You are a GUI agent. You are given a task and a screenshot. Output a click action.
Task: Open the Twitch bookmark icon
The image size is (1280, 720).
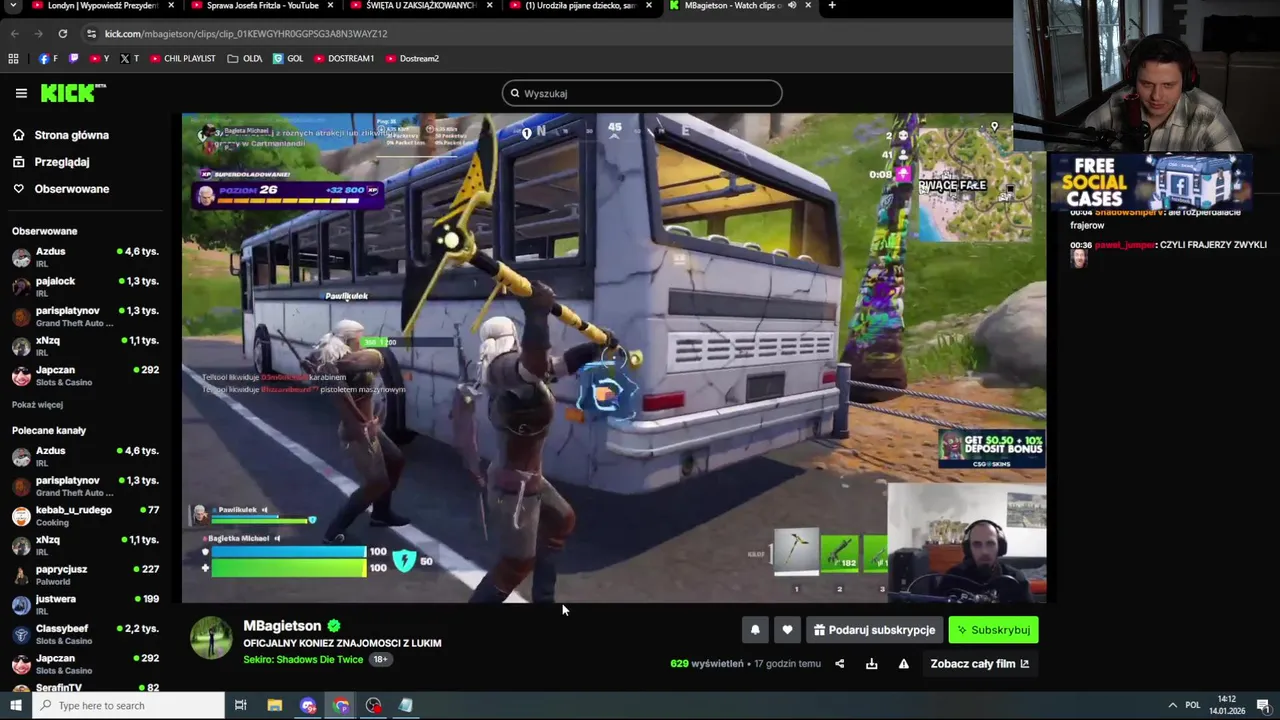(x=73, y=58)
